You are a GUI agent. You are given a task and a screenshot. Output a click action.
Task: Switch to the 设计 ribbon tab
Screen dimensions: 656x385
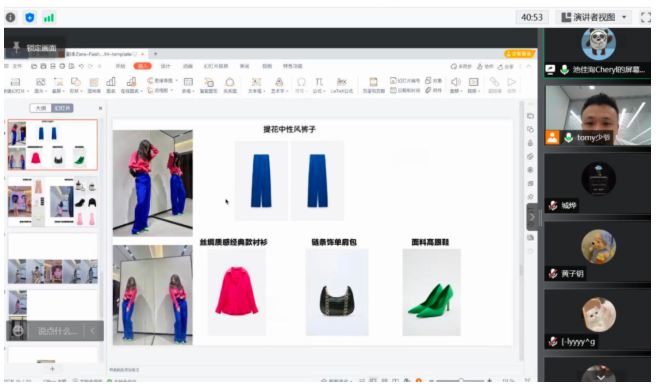165,66
